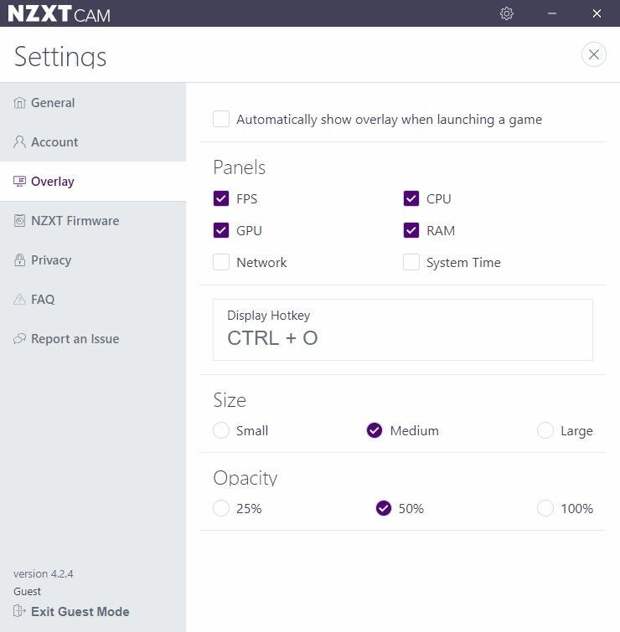Click the Report an Issue link icon
620x632 pixels.
[x=19, y=339]
